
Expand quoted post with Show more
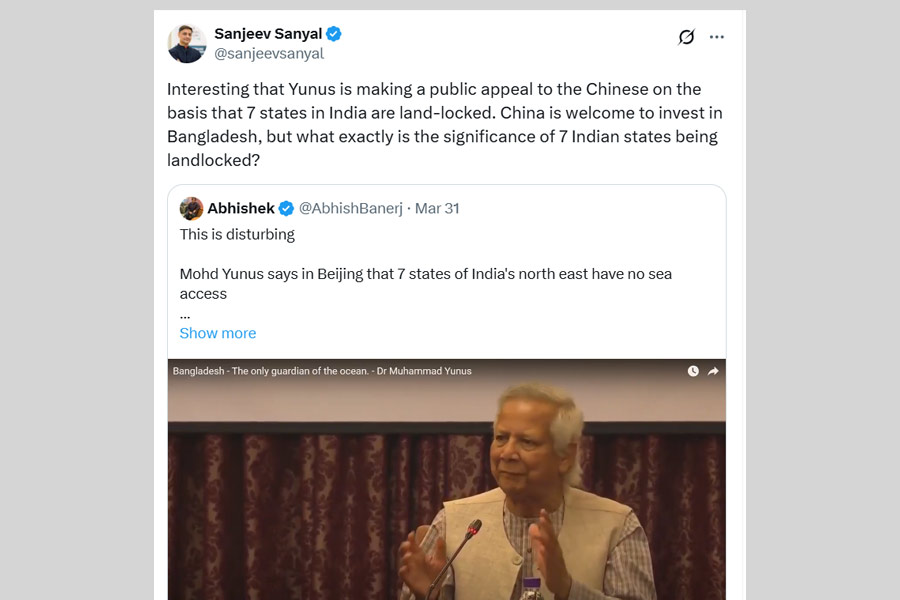(x=218, y=333)
